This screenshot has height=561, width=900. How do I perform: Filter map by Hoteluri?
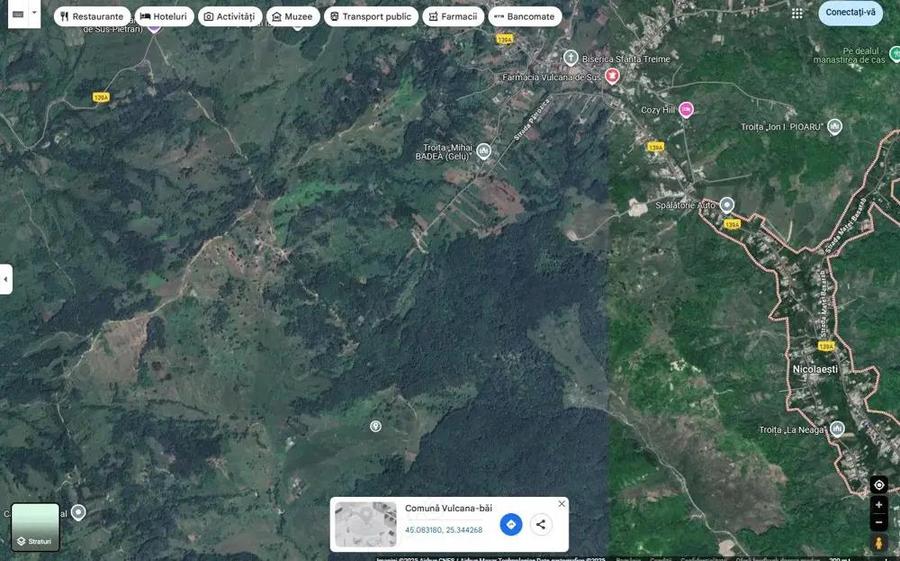pyautogui.click(x=163, y=17)
